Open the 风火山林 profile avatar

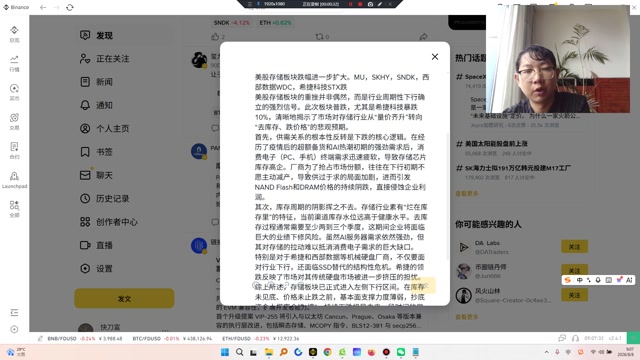464,296
